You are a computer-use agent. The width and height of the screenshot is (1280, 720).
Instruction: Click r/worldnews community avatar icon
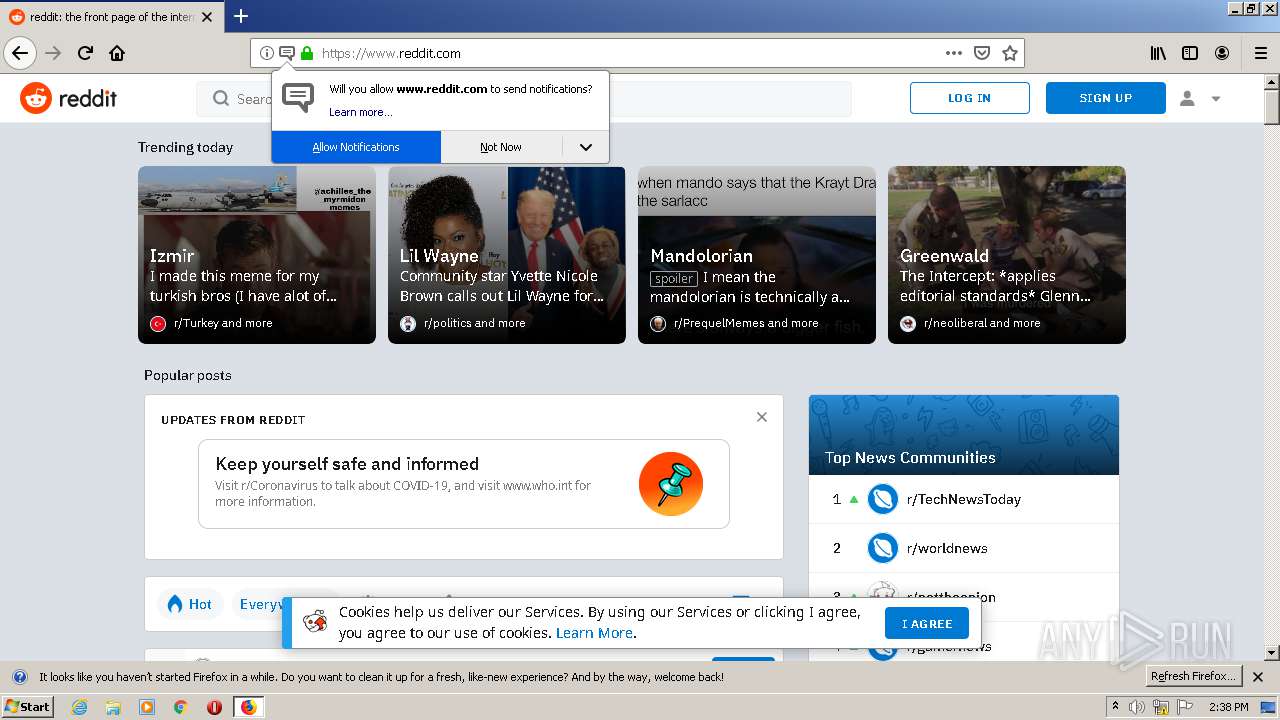pos(883,548)
